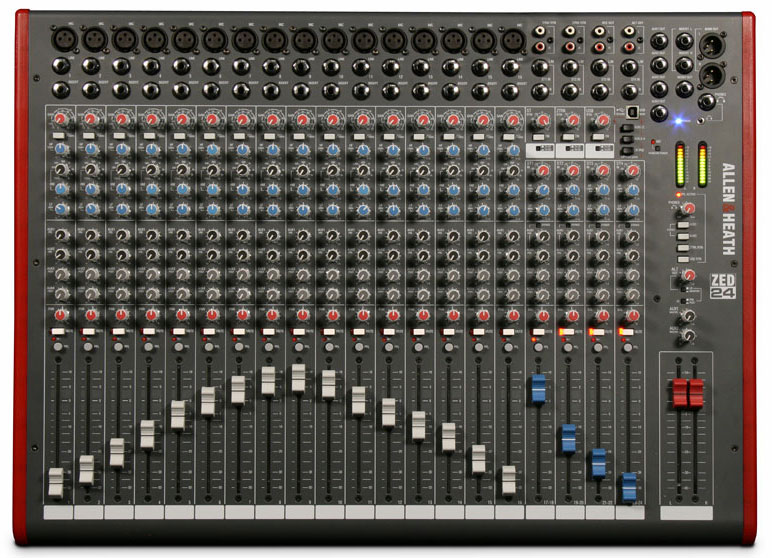Click the blue fader on stereo channel 17-18
This screenshot has height=558, width=772.
pos(538,388)
